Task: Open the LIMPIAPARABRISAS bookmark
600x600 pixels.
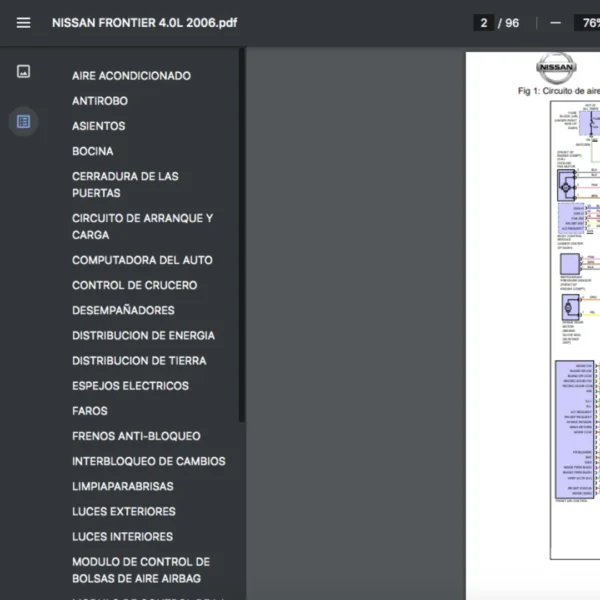Action: tap(122, 486)
